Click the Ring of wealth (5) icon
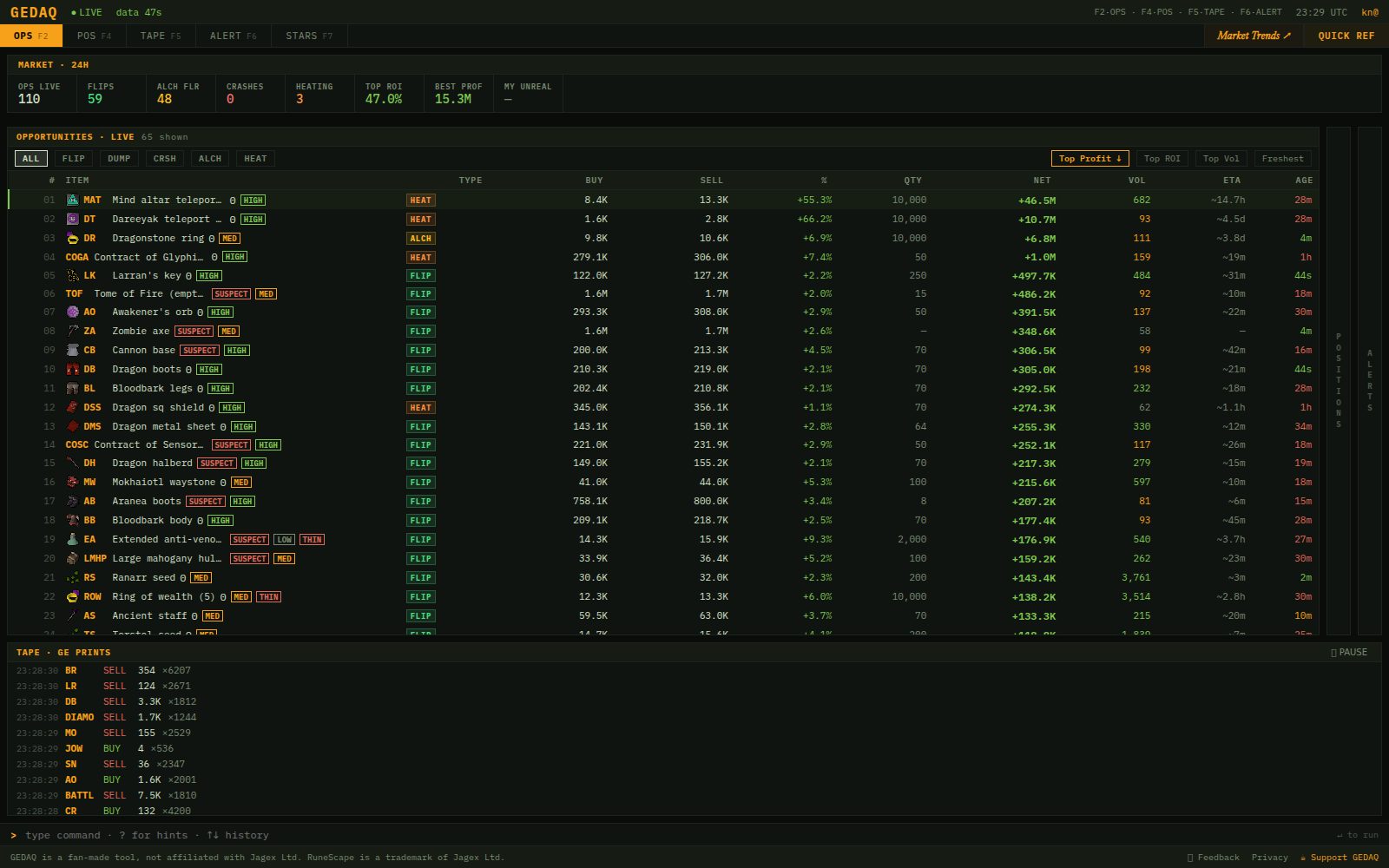This screenshot has width=1389, height=868. 73,596
